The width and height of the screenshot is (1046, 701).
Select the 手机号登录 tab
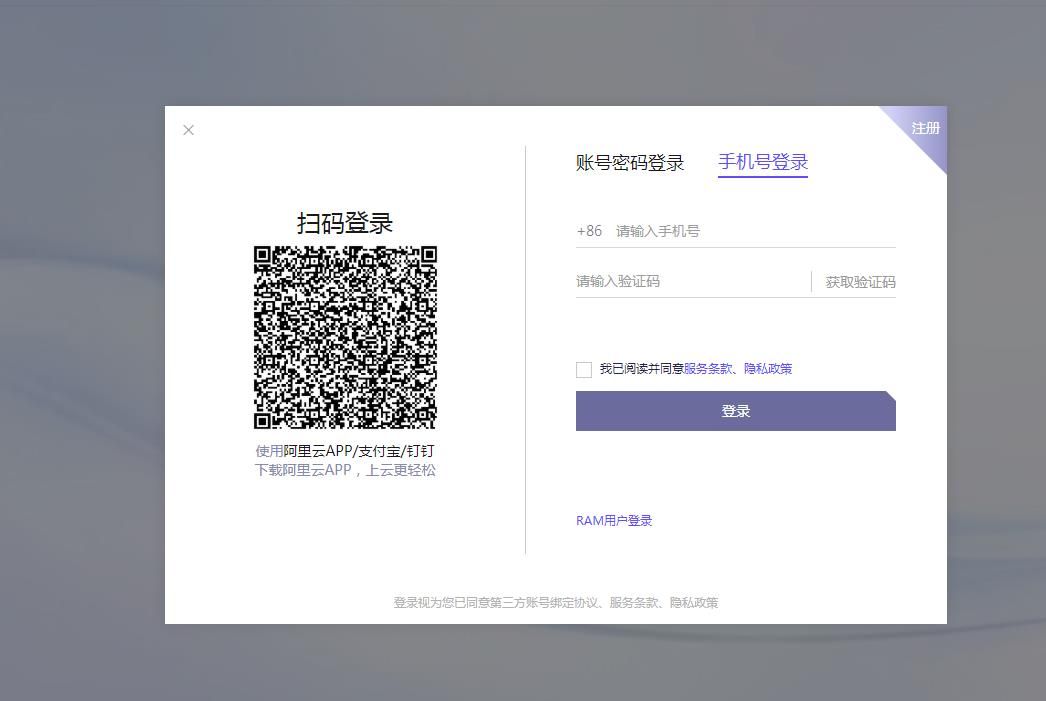762,162
